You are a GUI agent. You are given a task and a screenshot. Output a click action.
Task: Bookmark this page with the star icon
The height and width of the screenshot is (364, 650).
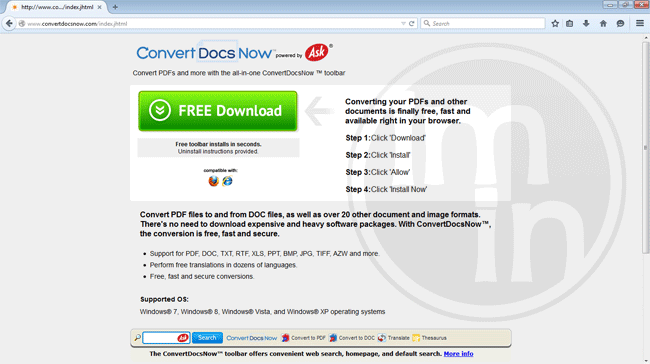coord(555,24)
